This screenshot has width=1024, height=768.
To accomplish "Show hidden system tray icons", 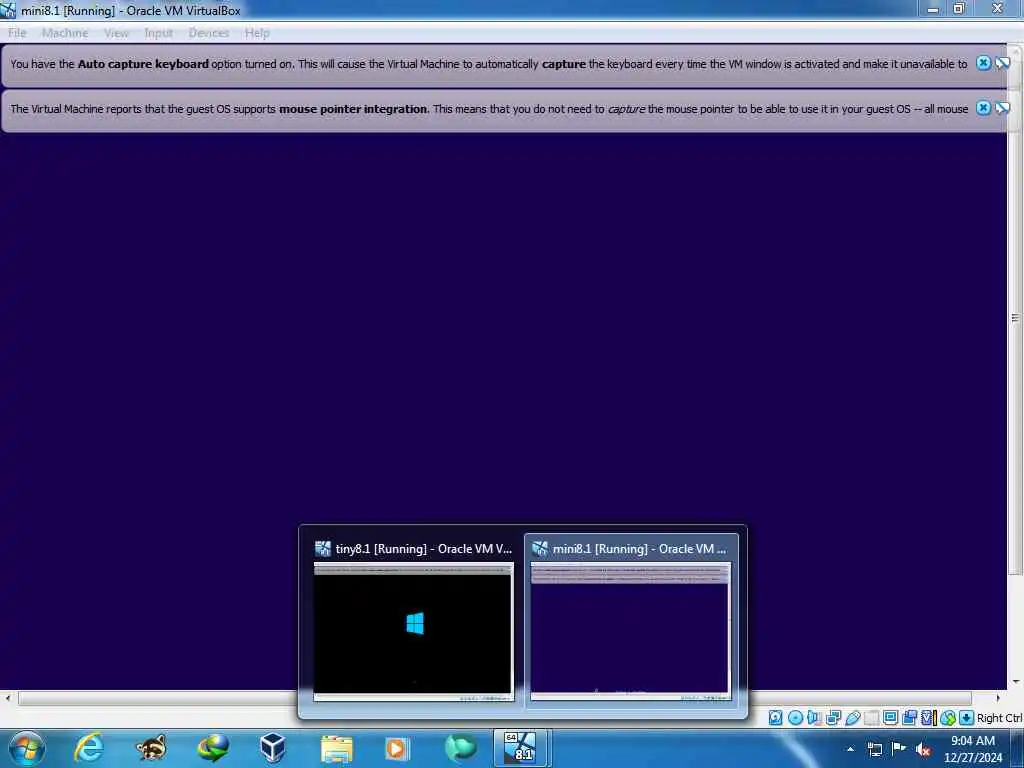I will click(850, 749).
